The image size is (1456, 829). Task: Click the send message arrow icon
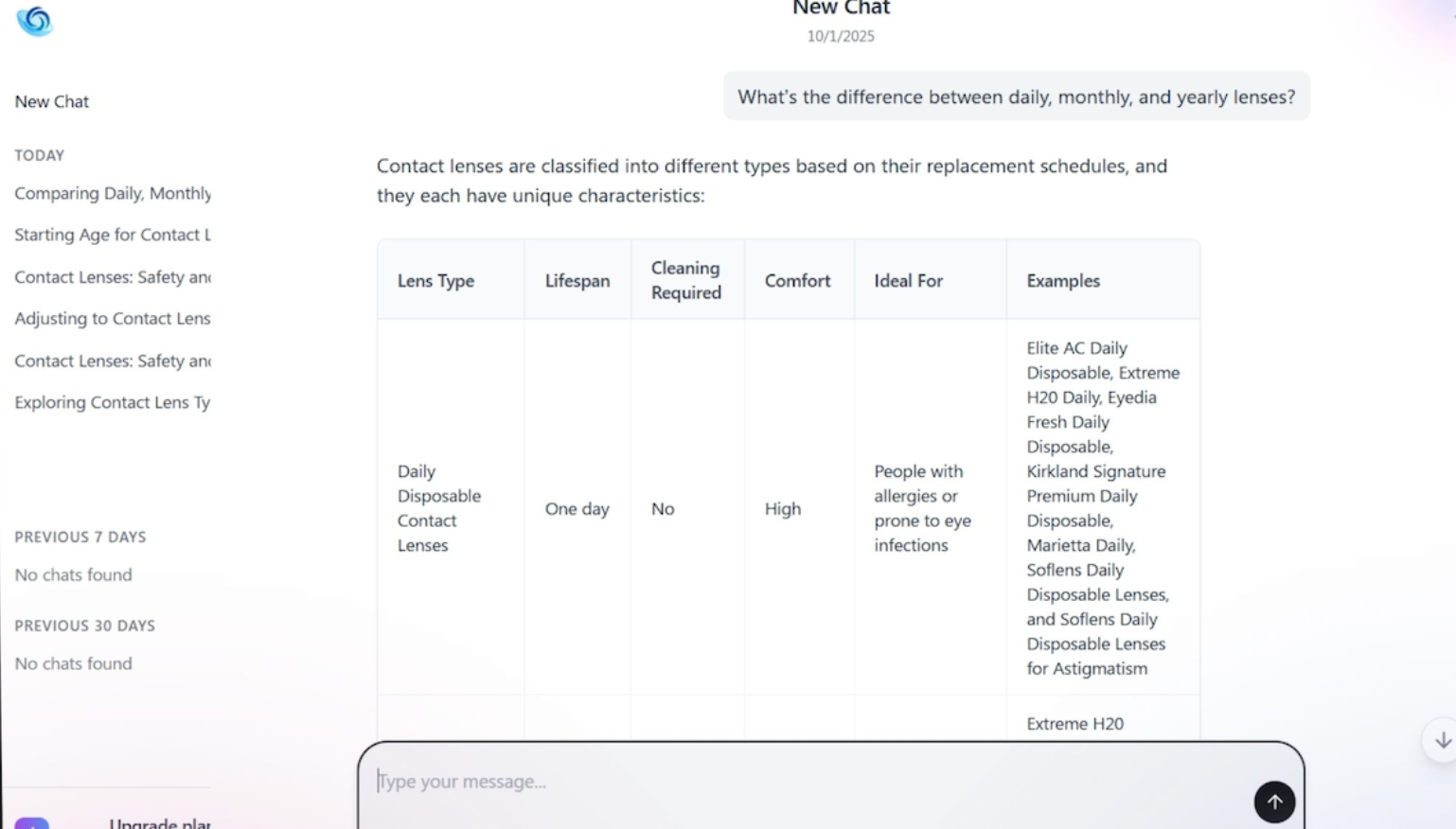click(1274, 802)
